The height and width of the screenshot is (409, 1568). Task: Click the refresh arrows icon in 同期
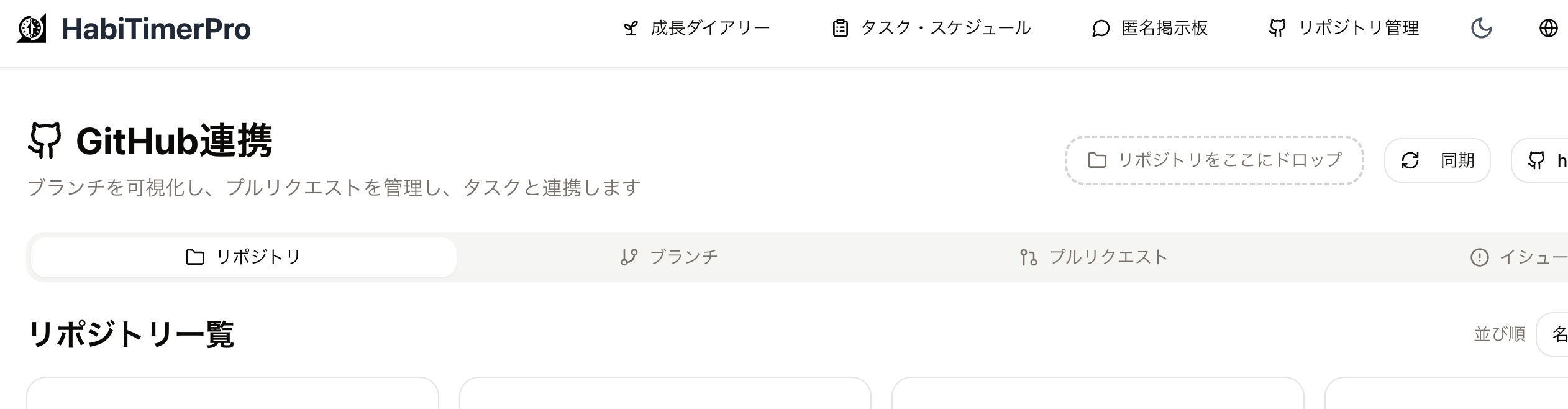pyautogui.click(x=1410, y=160)
